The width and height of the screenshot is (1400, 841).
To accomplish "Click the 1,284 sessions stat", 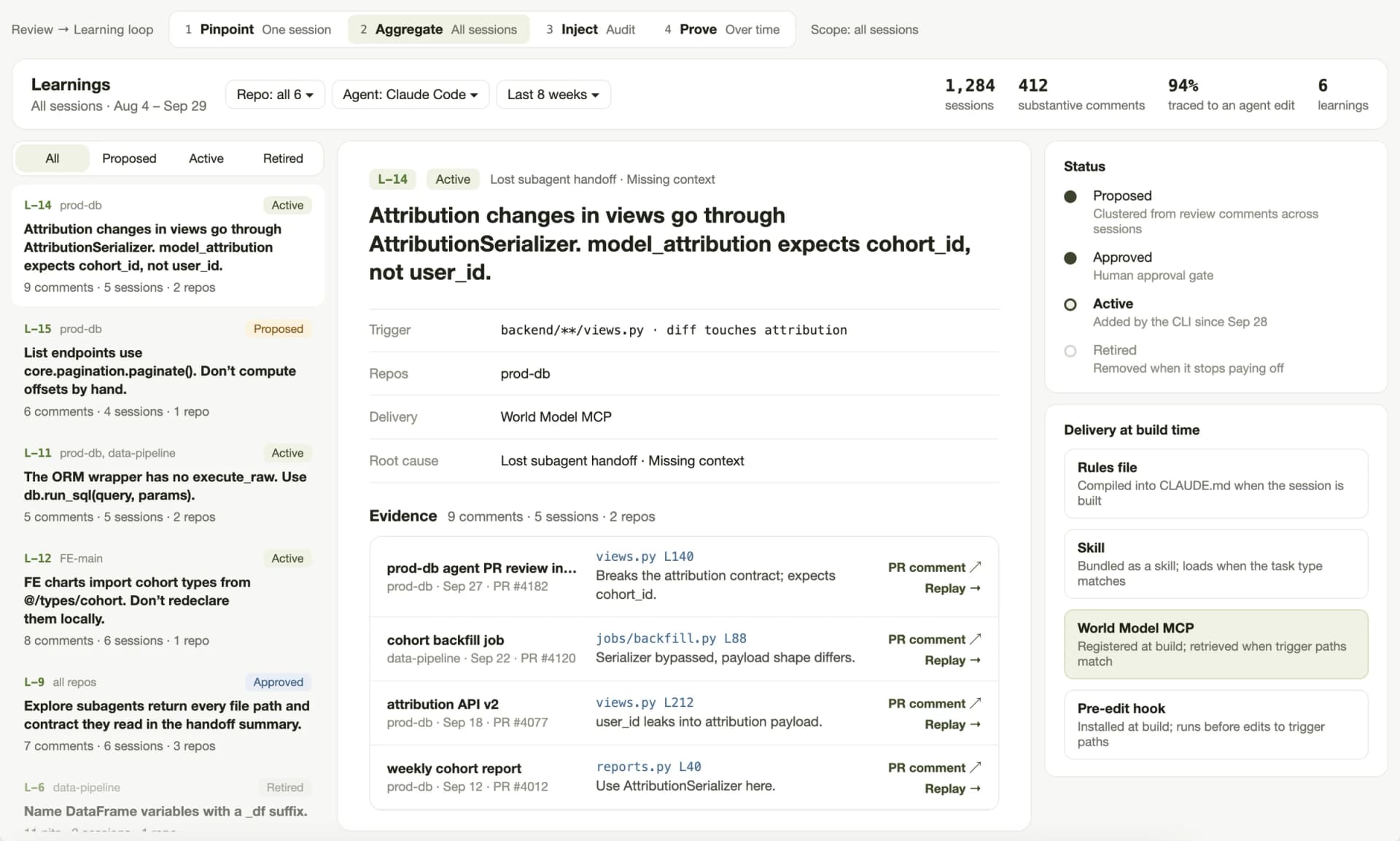I will coord(969,94).
